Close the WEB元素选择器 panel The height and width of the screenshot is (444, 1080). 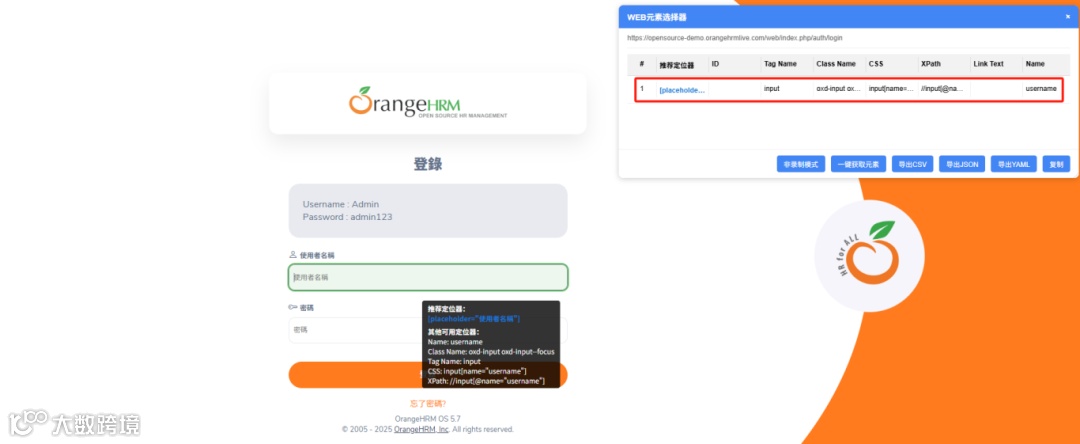pos(1068,17)
